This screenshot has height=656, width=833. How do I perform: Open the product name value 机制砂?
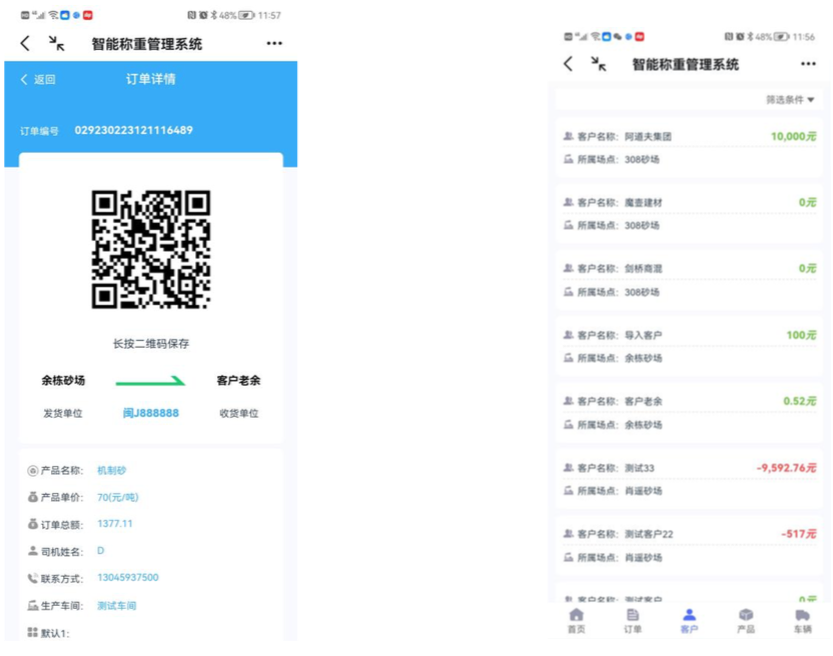pyautogui.click(x=112, y=471)
